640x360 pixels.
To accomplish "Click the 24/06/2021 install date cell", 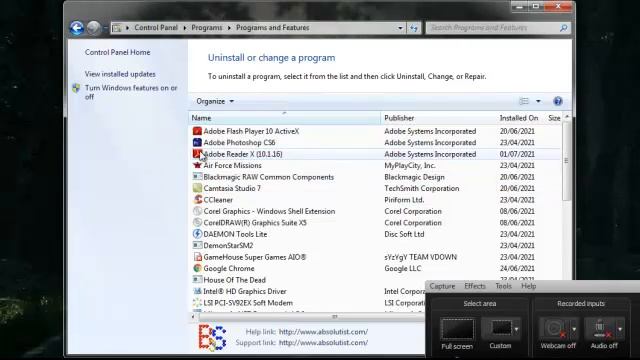I will tap(517, 269).
